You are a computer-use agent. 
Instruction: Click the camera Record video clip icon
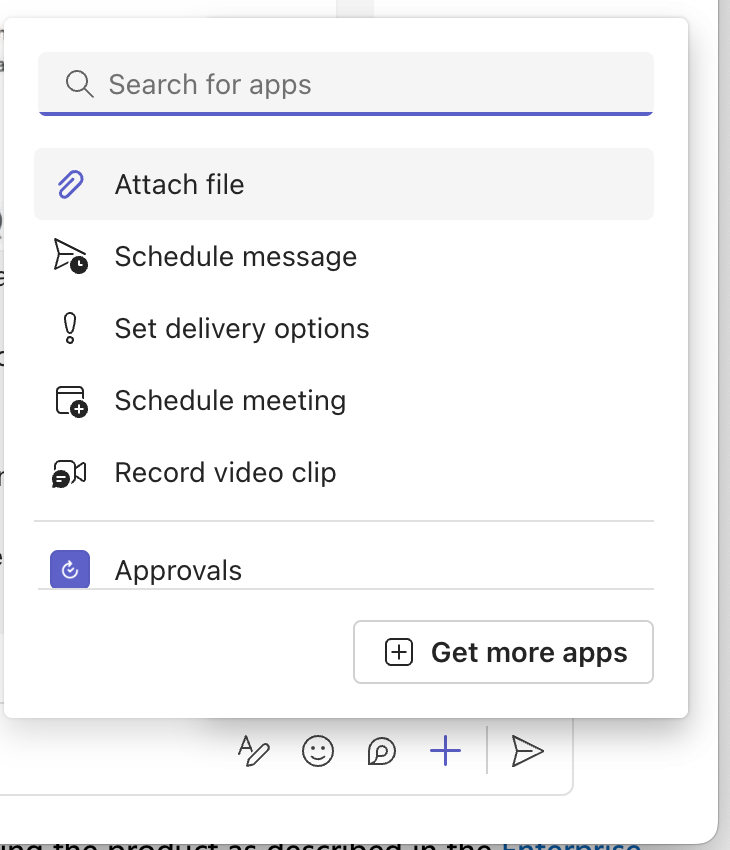69,473
